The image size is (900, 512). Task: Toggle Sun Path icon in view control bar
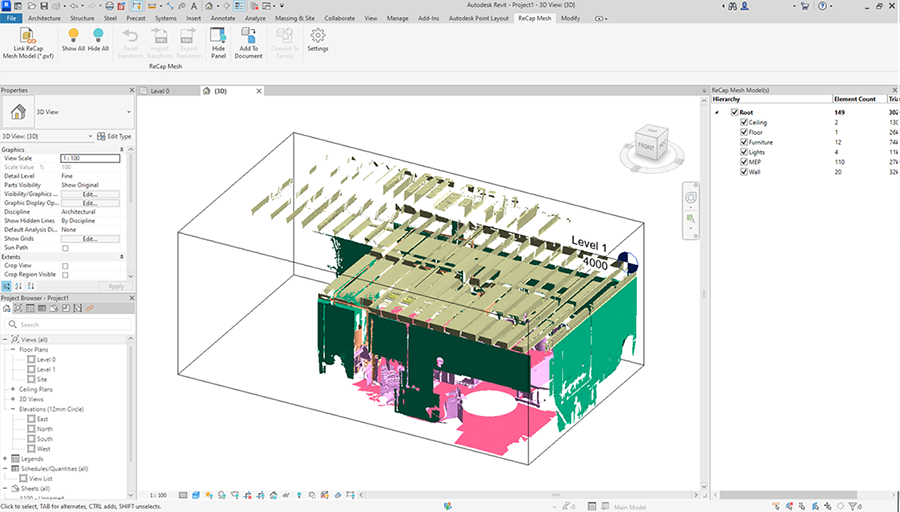pyautogui.click(x=208, y=495)
